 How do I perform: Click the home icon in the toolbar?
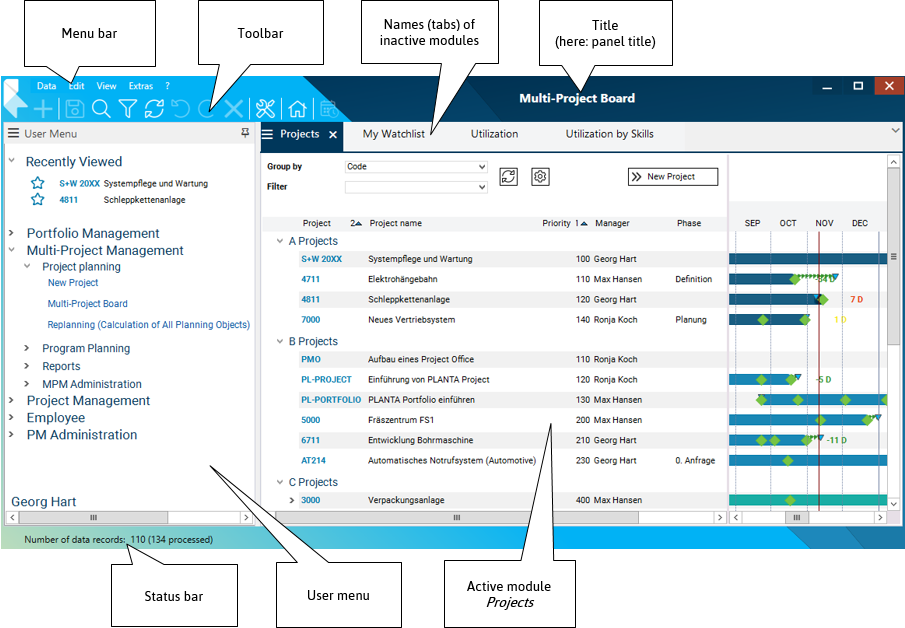297,109
